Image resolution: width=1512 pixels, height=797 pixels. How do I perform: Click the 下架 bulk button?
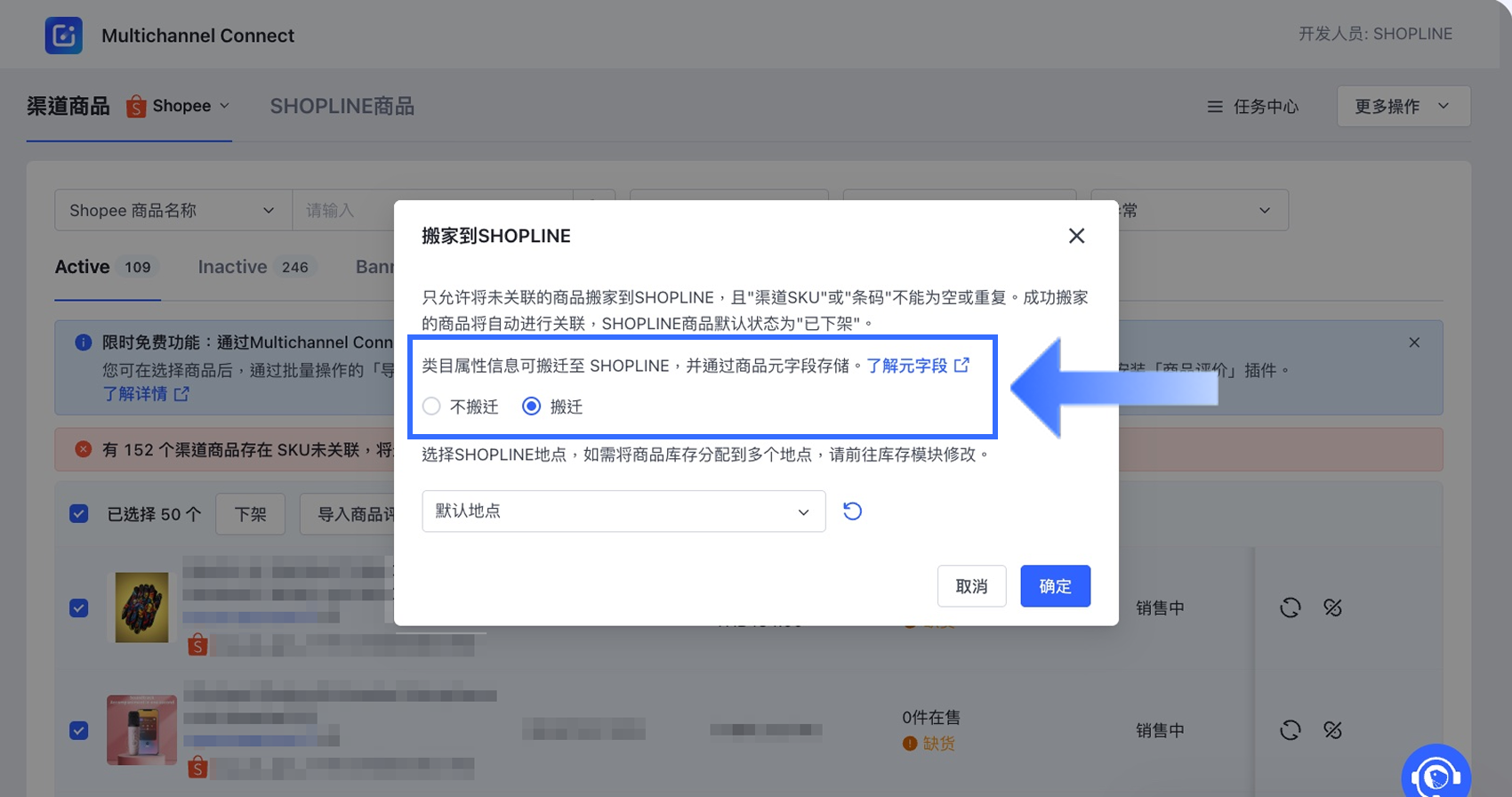[x=250, y=514]
